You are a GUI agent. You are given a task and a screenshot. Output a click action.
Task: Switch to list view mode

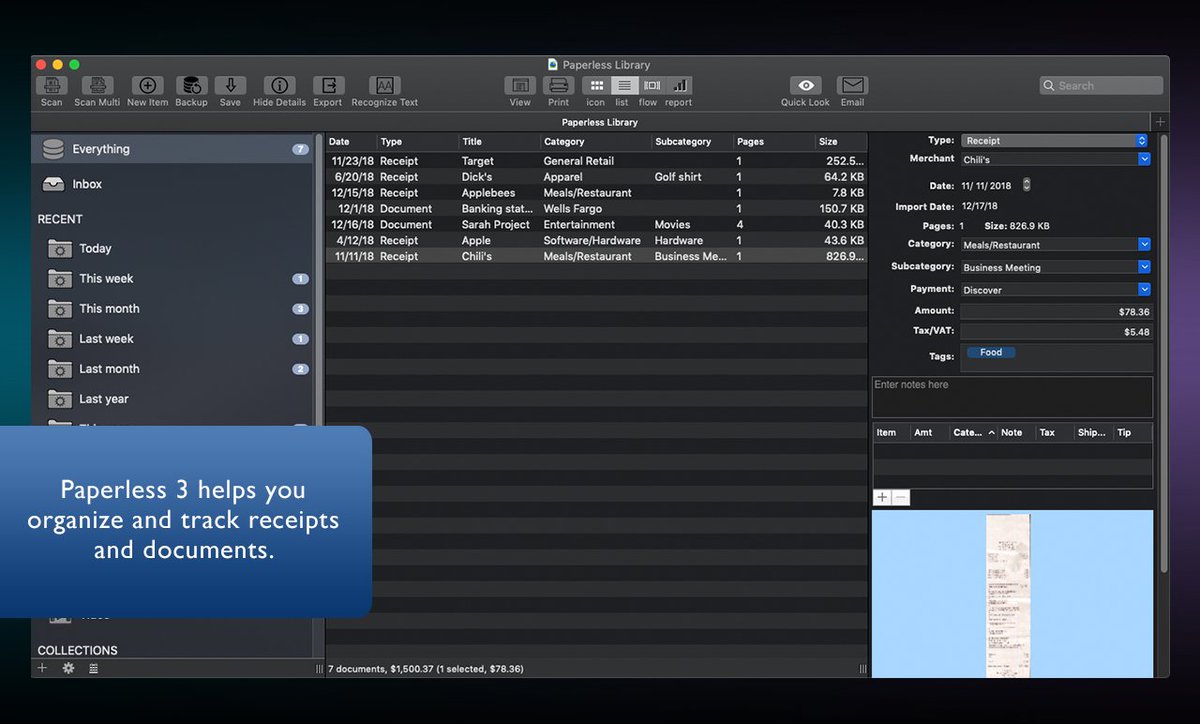pos(623,86)
